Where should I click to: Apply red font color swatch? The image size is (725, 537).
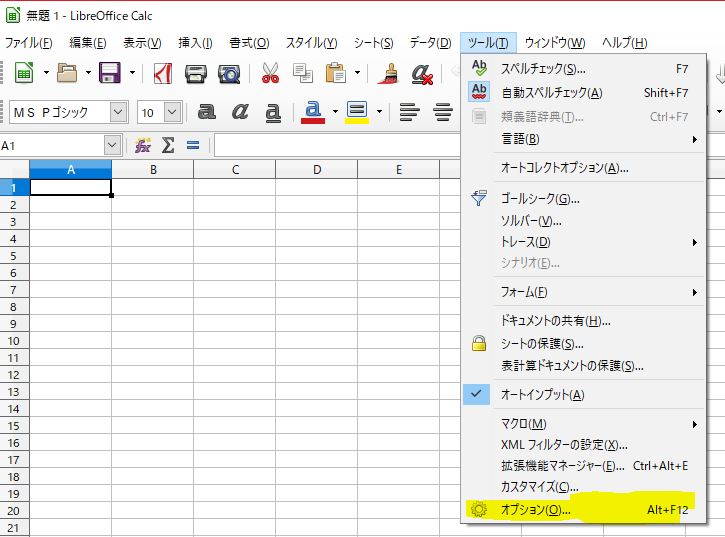[313, 121]
